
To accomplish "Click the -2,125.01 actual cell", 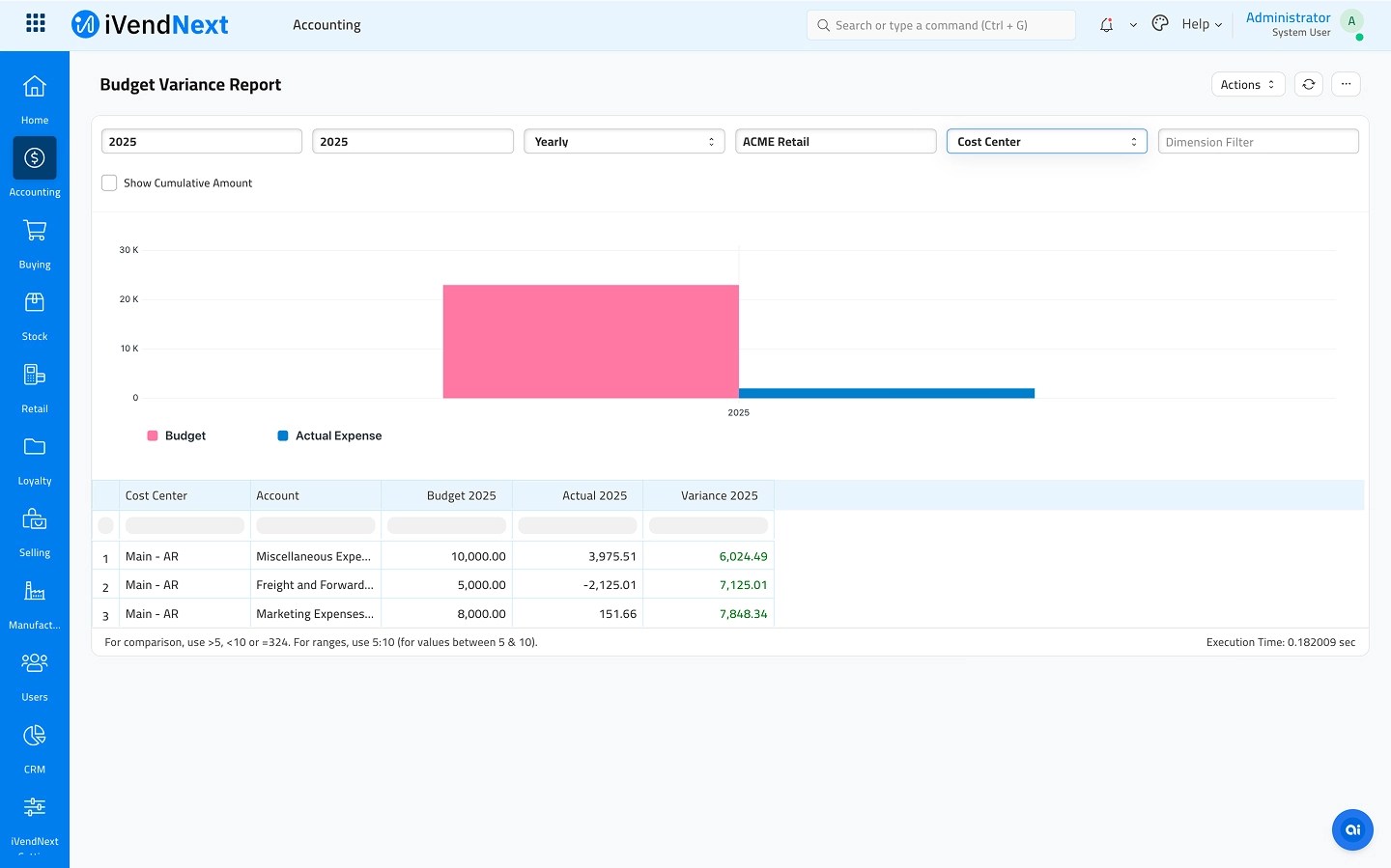I will 578,585.
